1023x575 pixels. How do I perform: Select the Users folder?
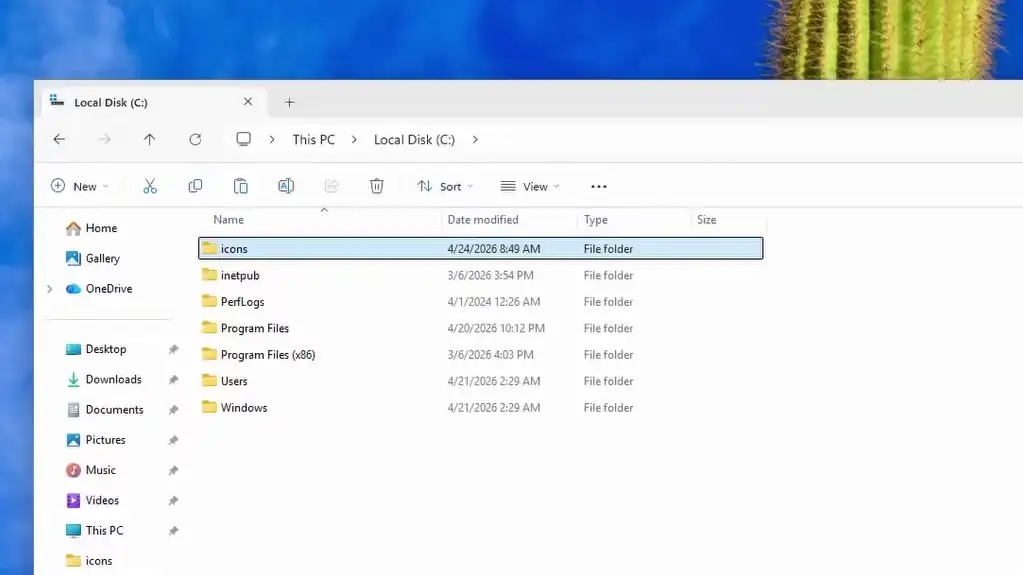tap(234, 381)
